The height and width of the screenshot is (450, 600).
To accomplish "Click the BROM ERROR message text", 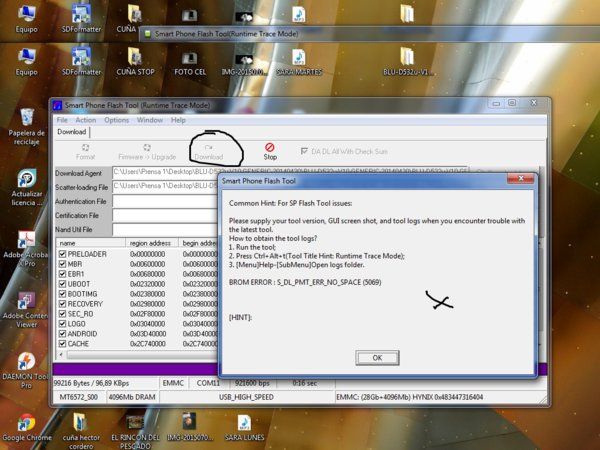I will (305, 282).
